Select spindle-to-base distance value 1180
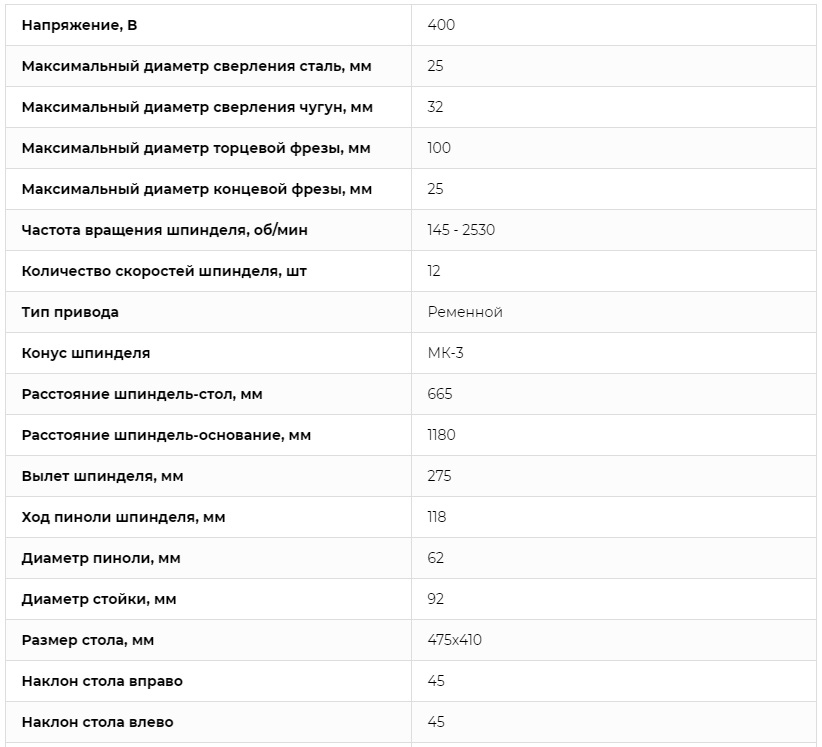Image resolution: width=822 pixels, height=747 pixels. (441, 435)
